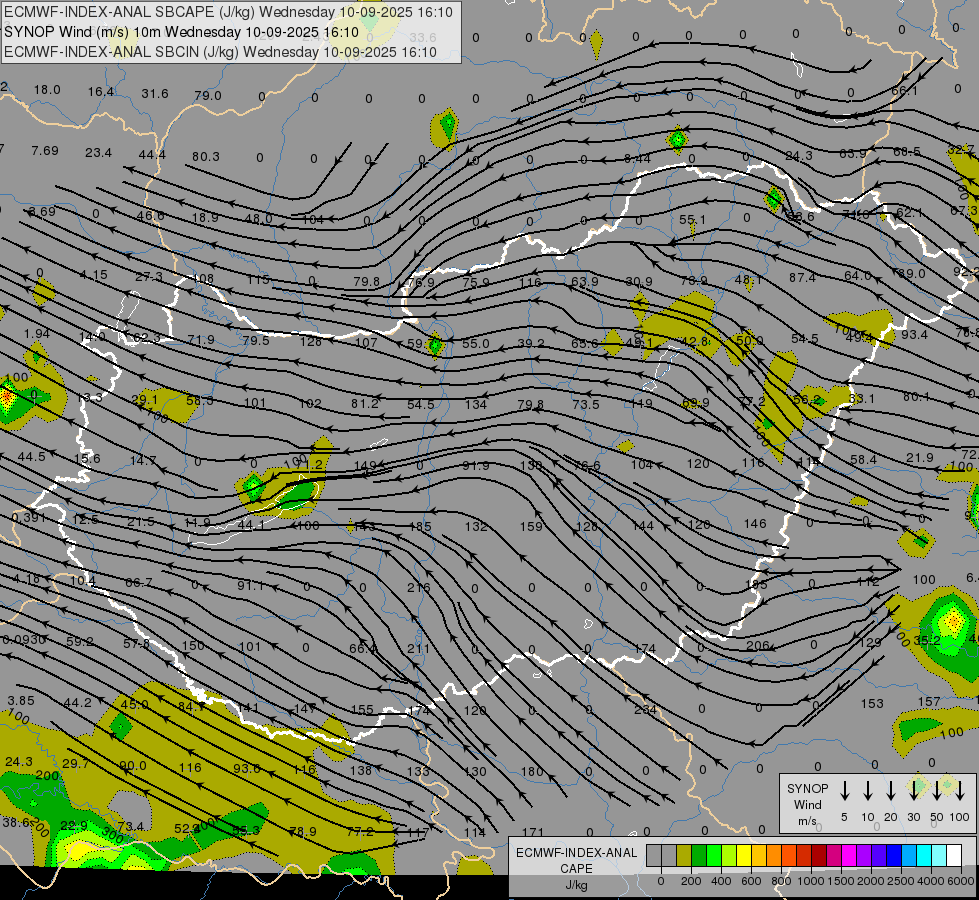Click the grid value 150 on the map
Screen dimensions: 979x900
click(x=193, y=645)
